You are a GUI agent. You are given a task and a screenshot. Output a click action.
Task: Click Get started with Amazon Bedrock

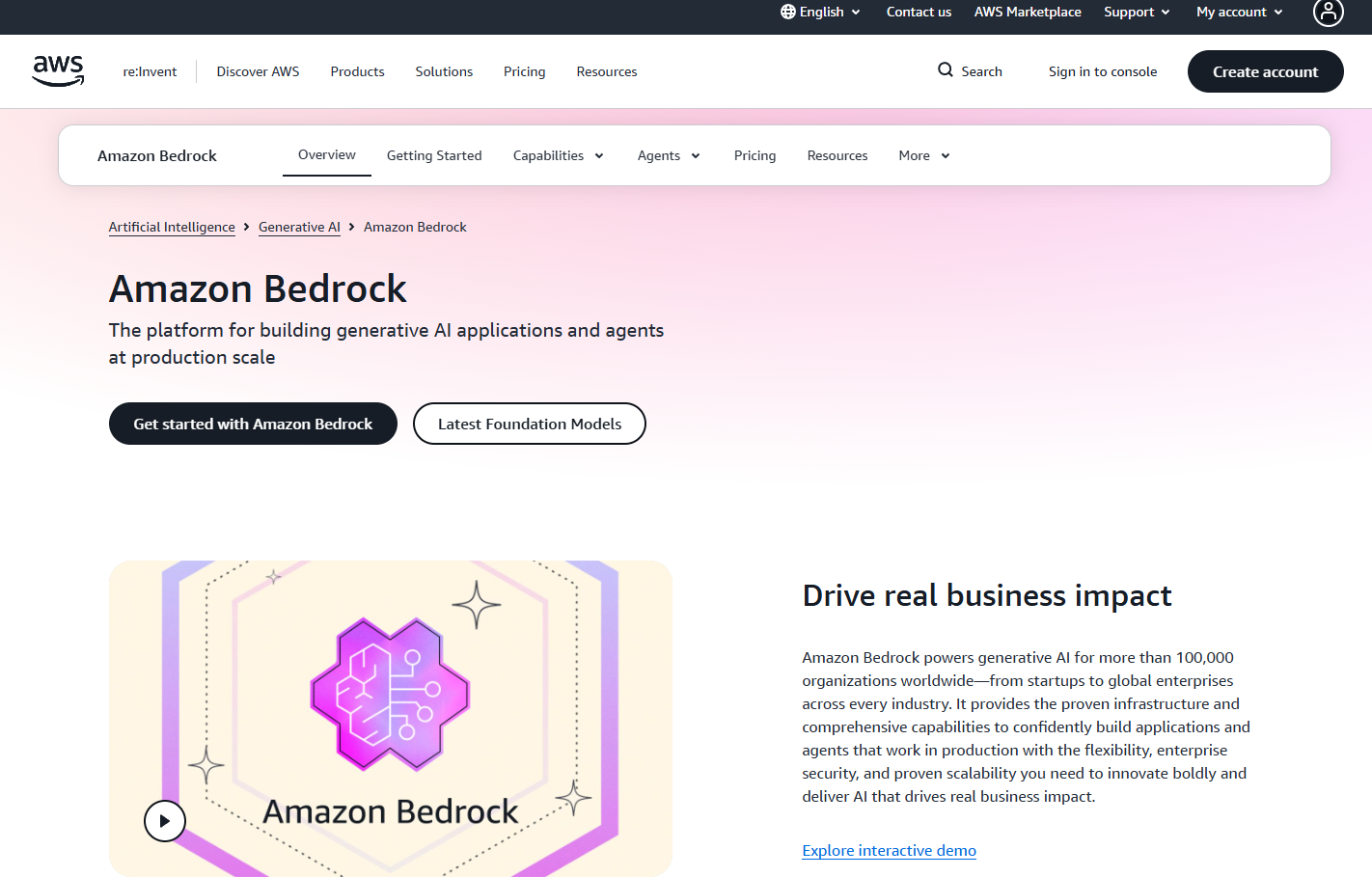coord(253,424)
